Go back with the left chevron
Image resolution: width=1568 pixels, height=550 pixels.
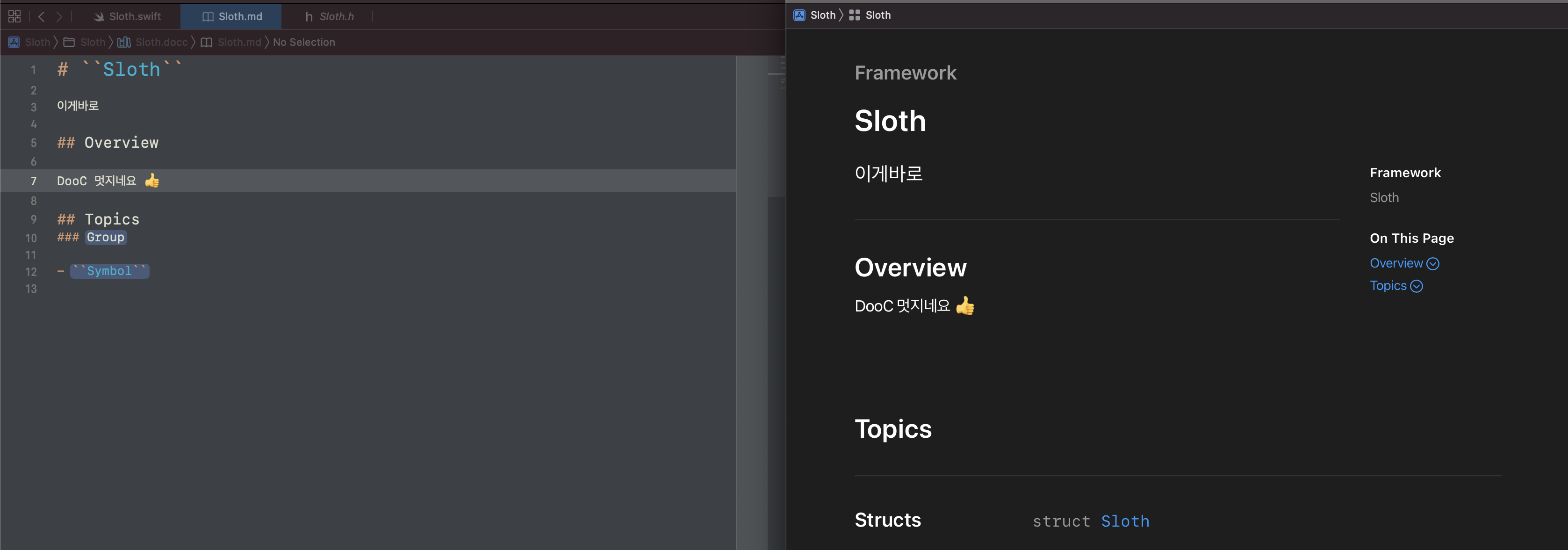click(42, 16)
